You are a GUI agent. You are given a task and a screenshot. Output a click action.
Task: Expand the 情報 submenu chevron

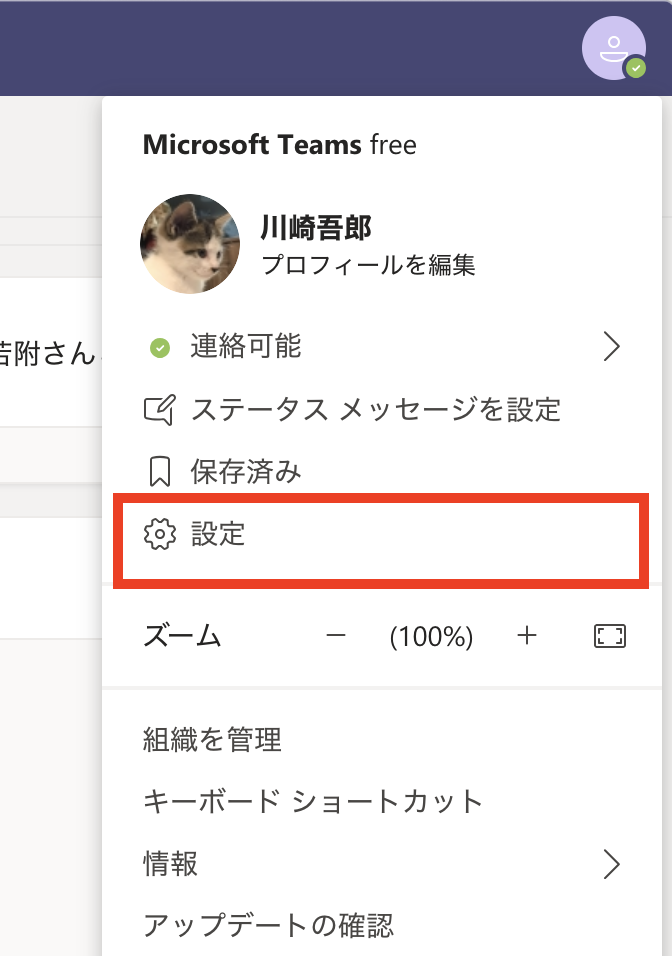tap(611, 863)
